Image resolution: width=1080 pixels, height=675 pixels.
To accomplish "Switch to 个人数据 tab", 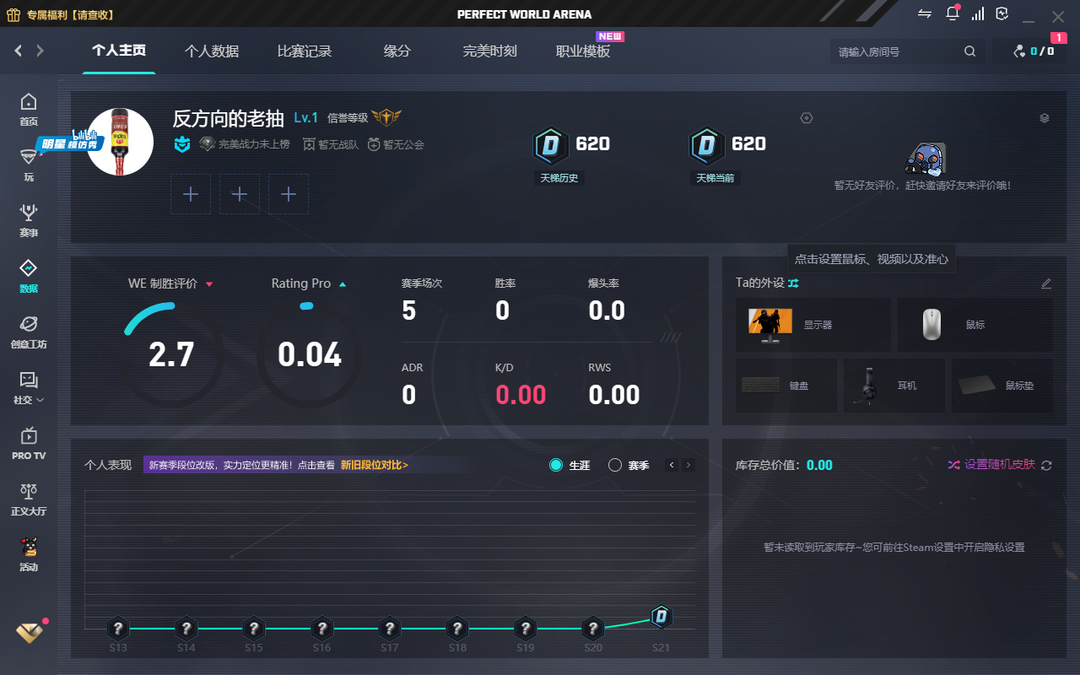I will 211,51.
